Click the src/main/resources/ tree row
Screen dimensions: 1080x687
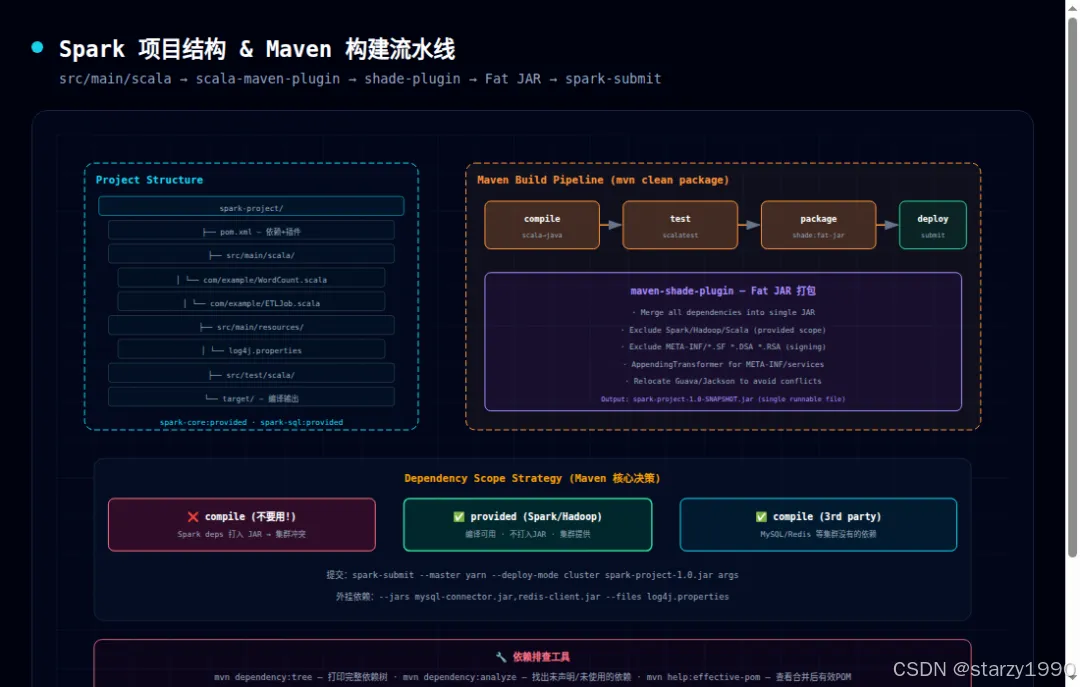(251, 326)
